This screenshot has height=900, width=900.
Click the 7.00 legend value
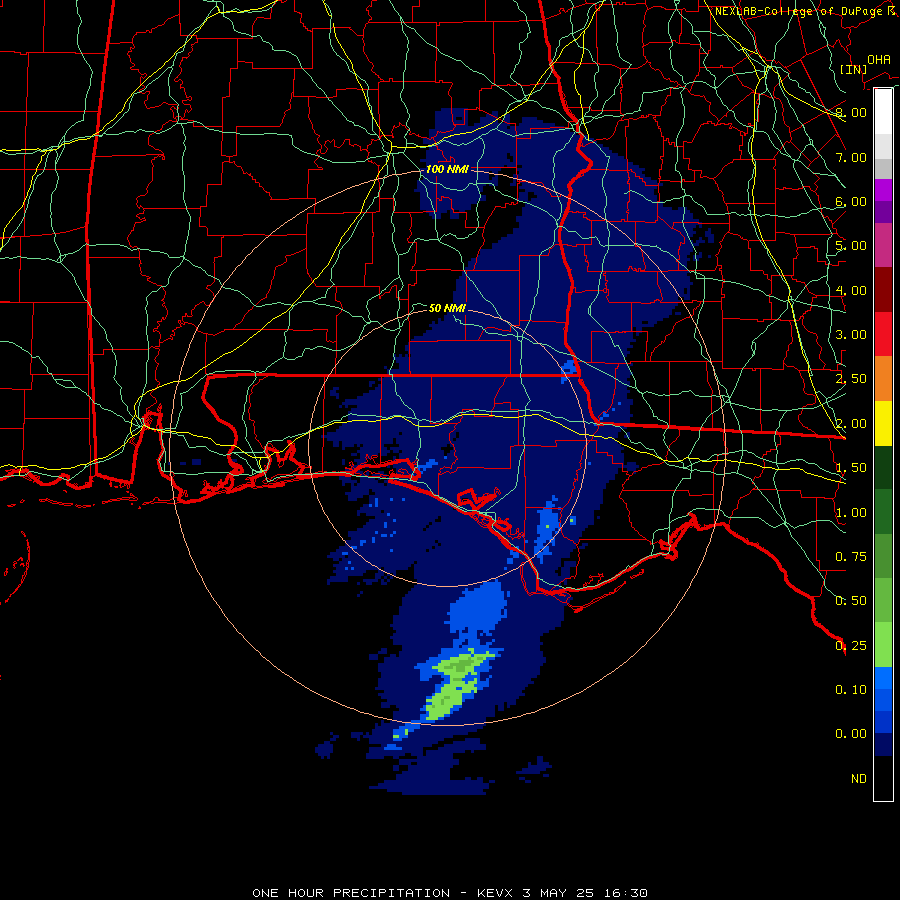(851, 157)
